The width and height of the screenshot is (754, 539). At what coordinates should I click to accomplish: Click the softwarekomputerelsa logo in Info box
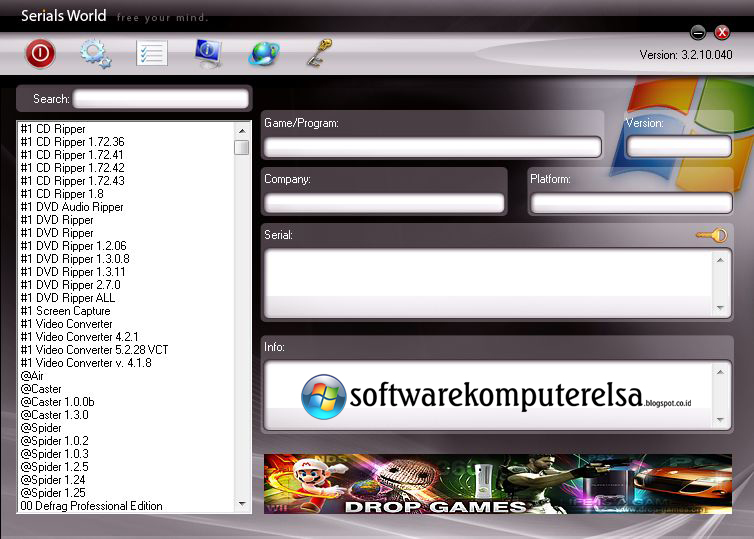(x=496, y=396)
